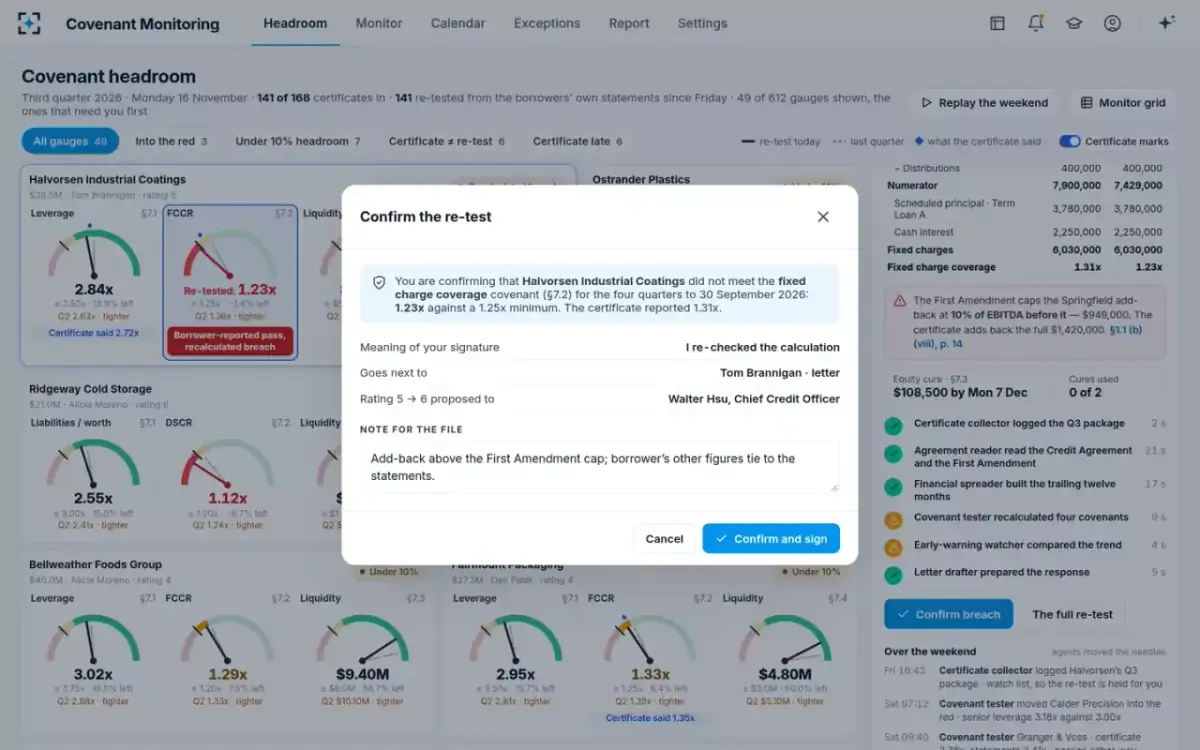Click the $108,500 by Mon 7 Dec equity cure
The height and width of the screenshot is (750, 1200).
tap(960, 393)
